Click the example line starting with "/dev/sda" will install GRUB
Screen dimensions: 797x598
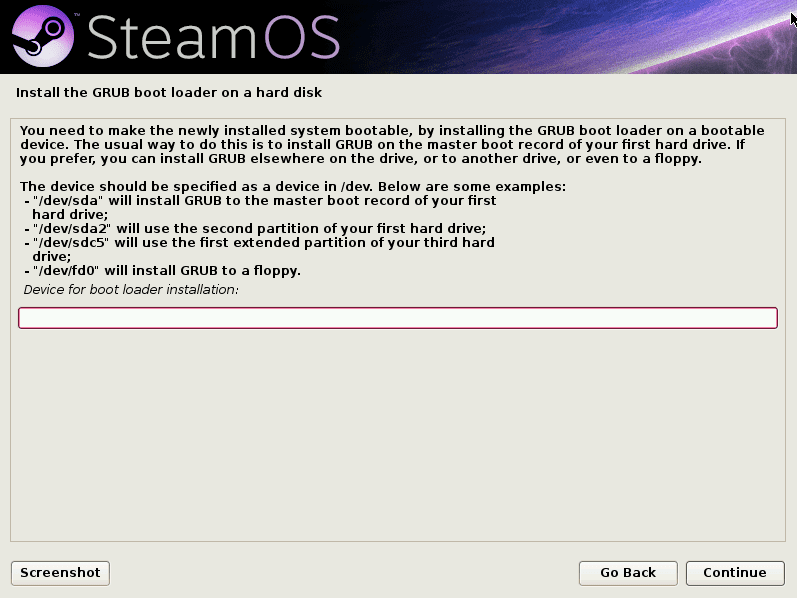pos(260,207)
